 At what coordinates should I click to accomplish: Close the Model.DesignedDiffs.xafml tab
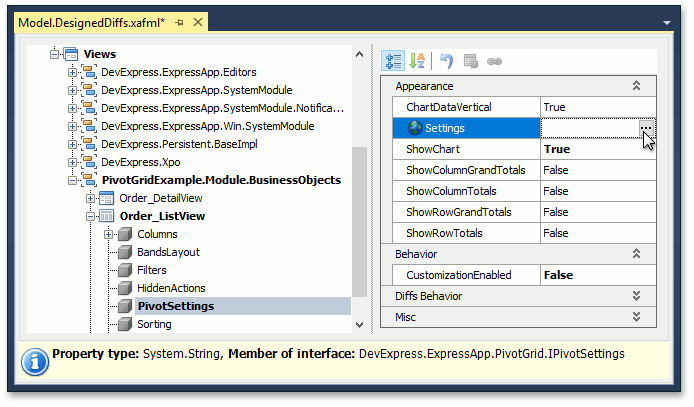(198, 22)
